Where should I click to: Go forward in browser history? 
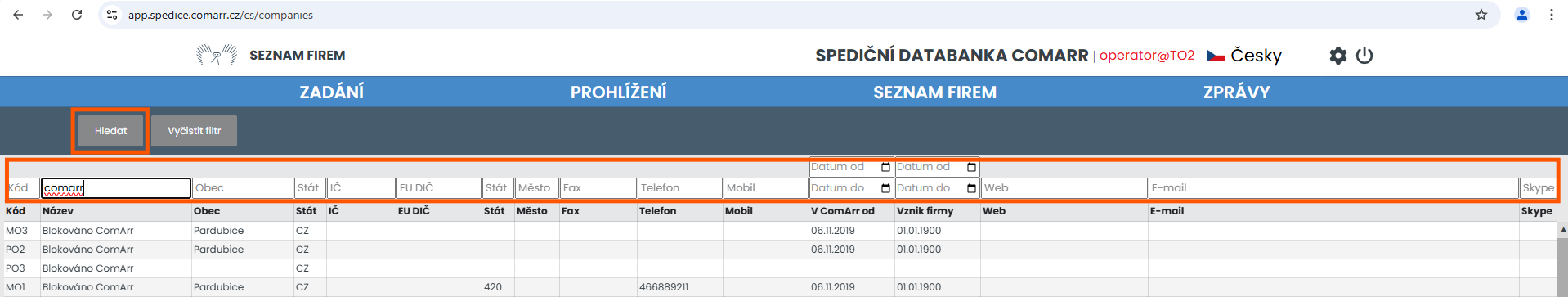[x=47, y=15]
